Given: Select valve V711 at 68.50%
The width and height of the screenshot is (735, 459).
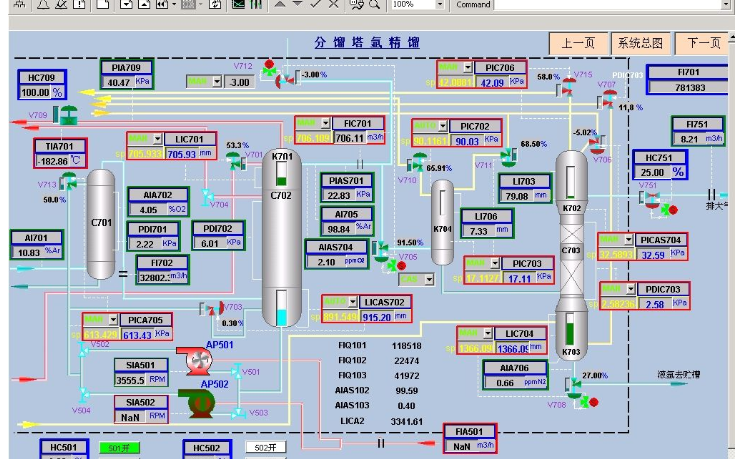Looking at the screenshot, I should [x=508, y=158].
